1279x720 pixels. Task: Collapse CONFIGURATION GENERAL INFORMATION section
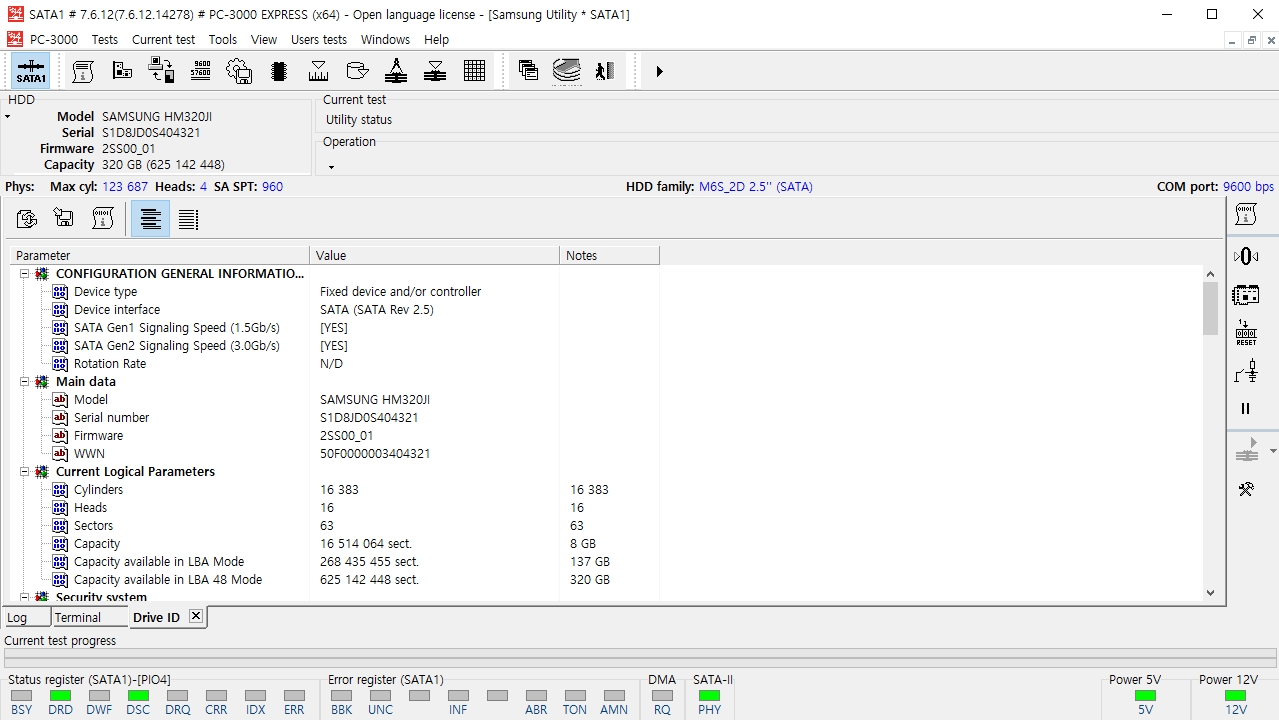[x=25, y=274]
